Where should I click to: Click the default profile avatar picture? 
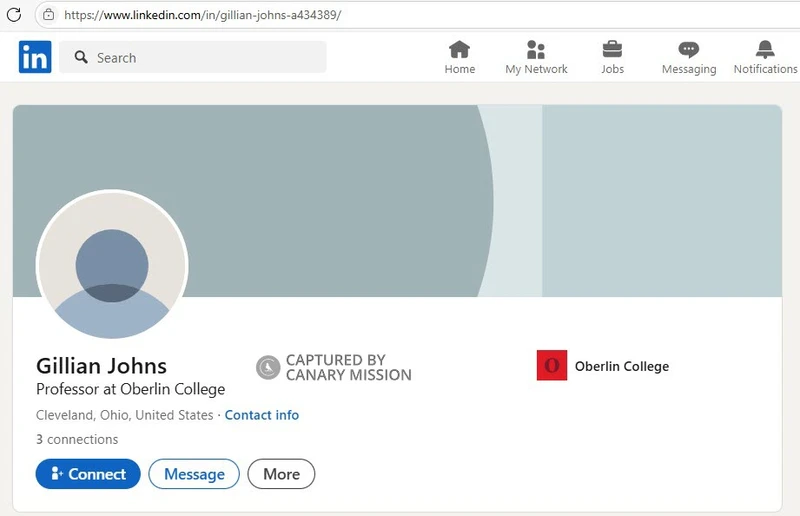(x=112, y=265)
